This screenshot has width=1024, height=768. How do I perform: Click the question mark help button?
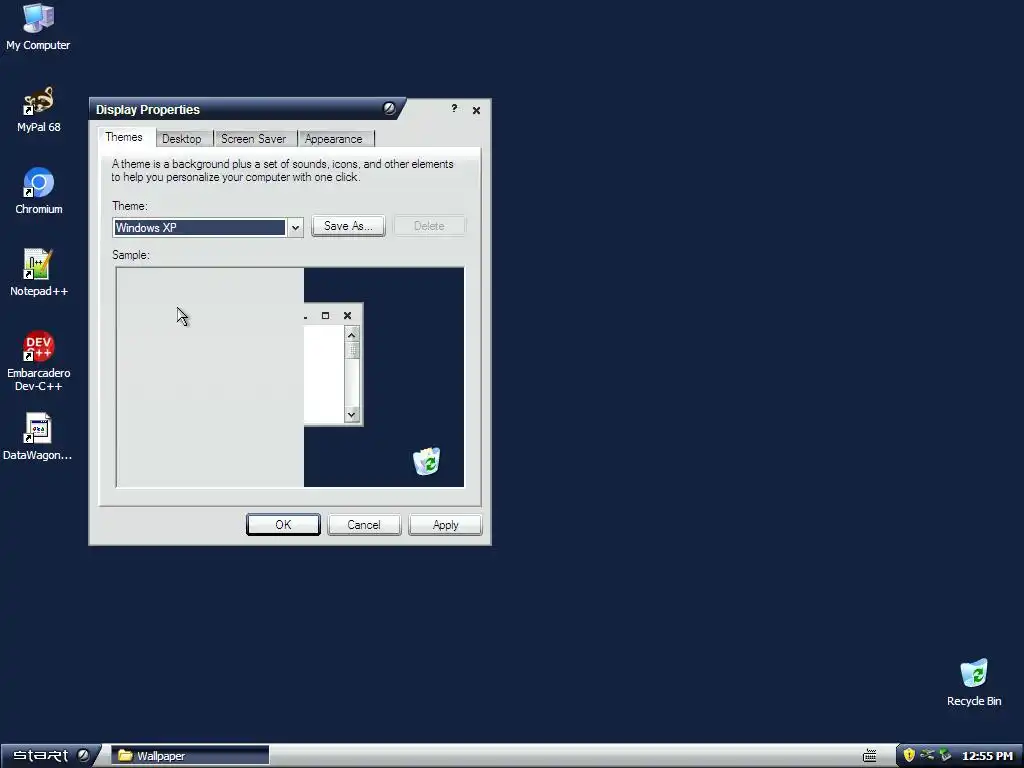pos(454,108)
